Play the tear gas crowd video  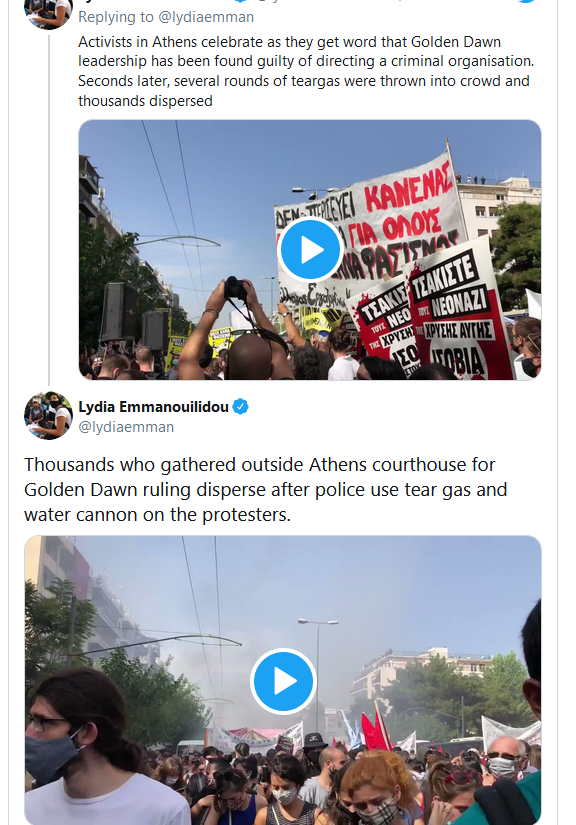[283, 681]
